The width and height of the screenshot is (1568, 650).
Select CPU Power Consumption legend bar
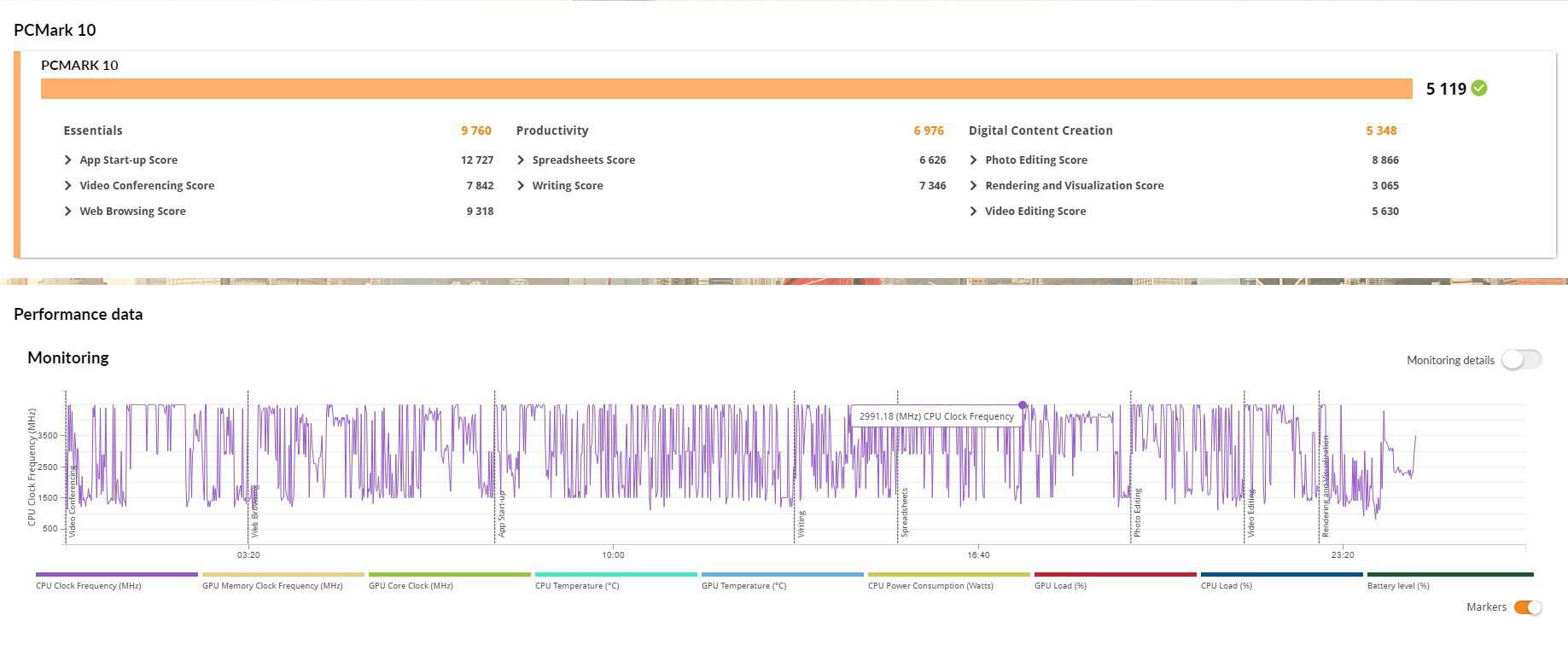tap(948, 575)
